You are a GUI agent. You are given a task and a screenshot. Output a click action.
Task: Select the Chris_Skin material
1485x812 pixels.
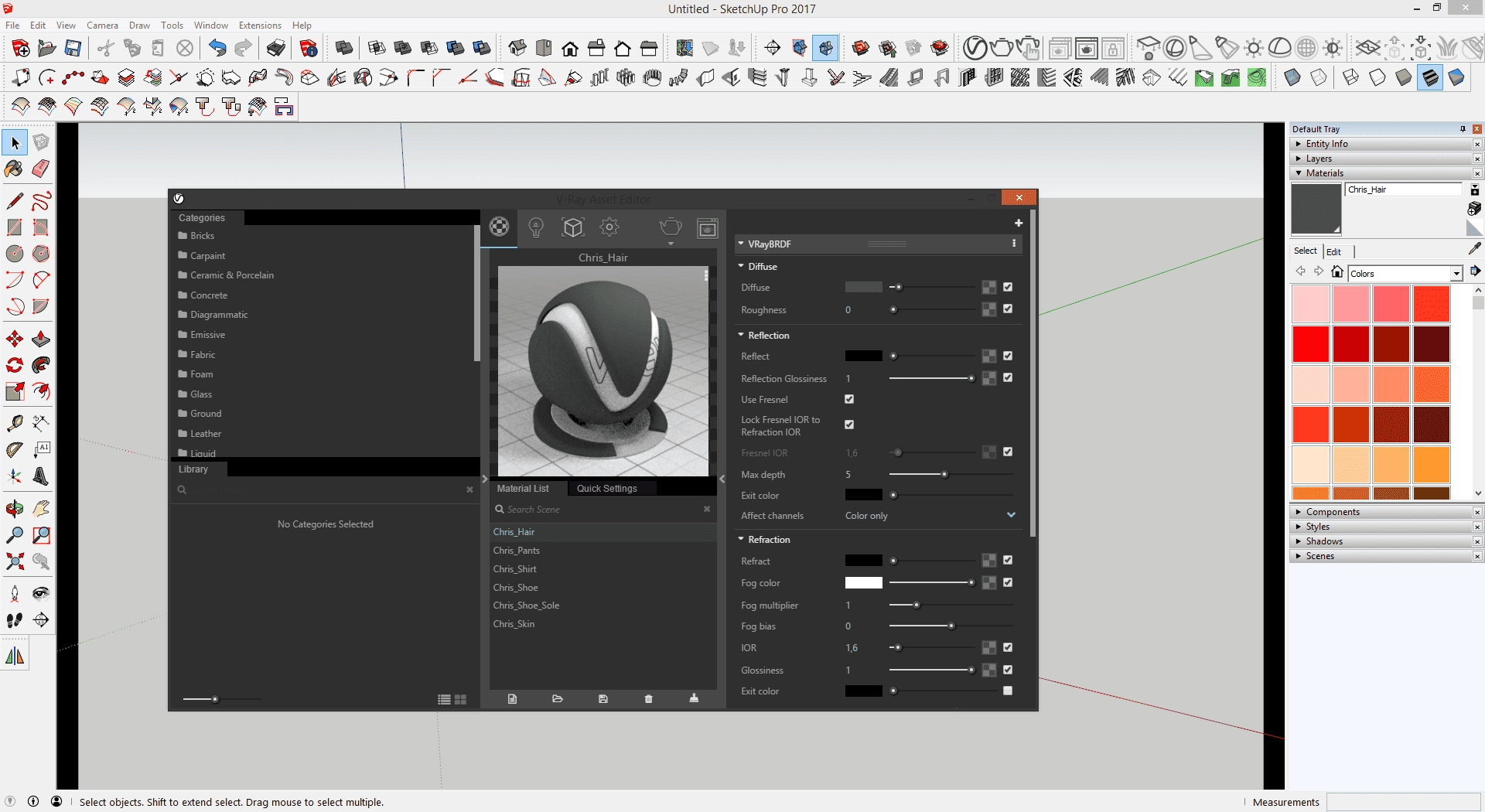(x=603, y=624)
